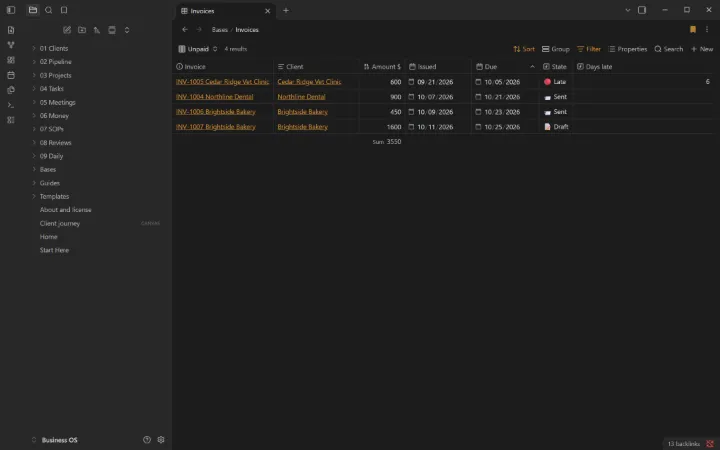Open the help icon beside Business OS
The image size is (720, 450).
[147, 439]
